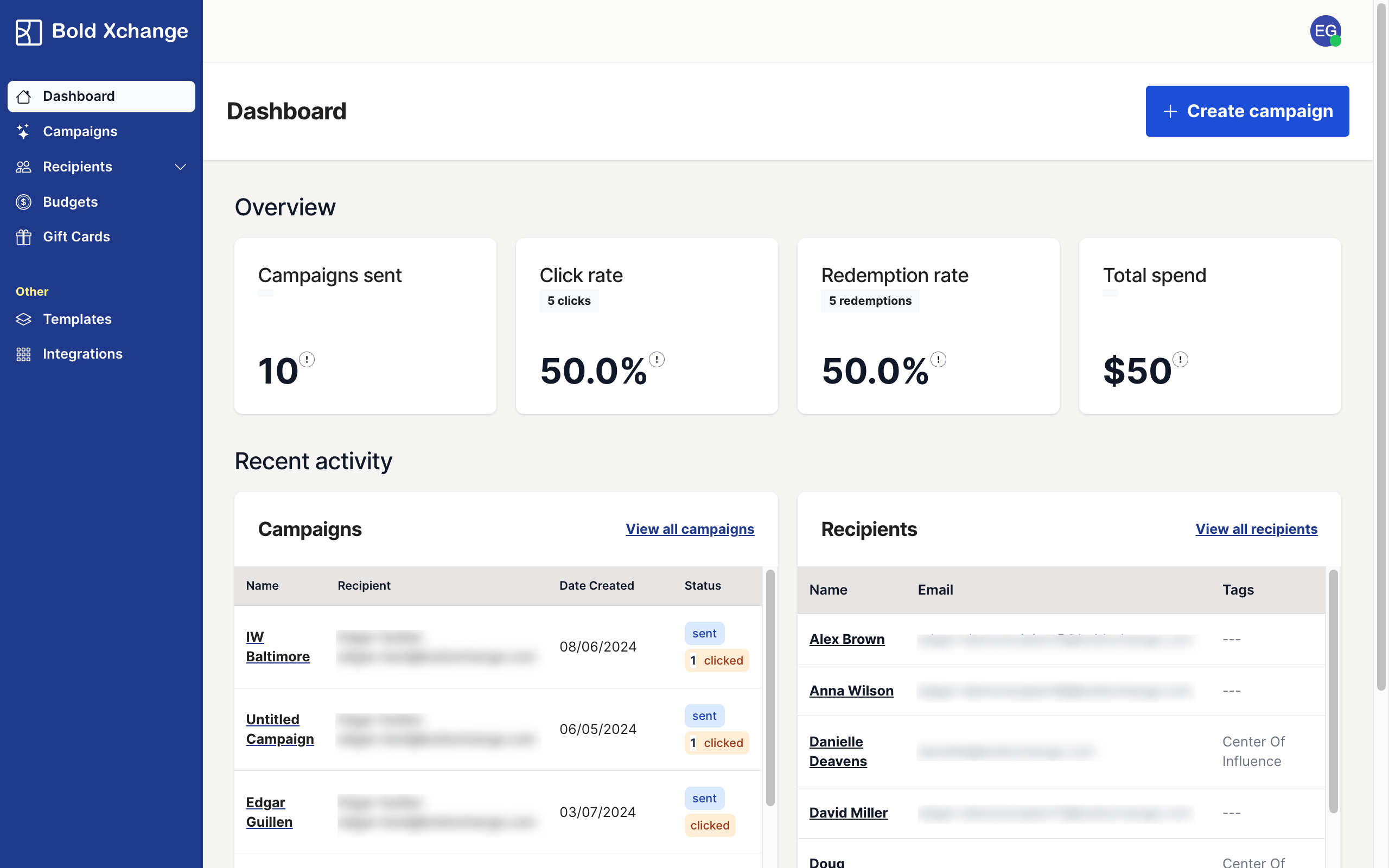This screenshot has width=1389, height=868.
Task: Open the EG user avatar menu
Action: coord(1325,31)
